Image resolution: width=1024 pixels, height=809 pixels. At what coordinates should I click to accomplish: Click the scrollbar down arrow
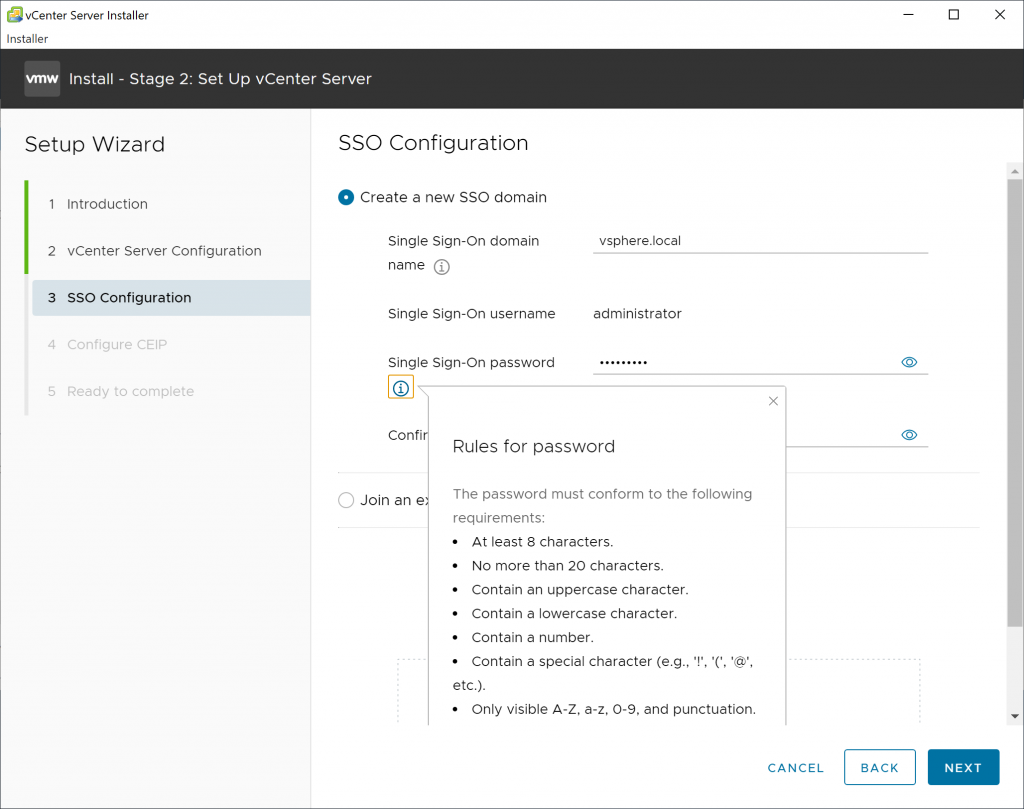(x=1014, y=716)
